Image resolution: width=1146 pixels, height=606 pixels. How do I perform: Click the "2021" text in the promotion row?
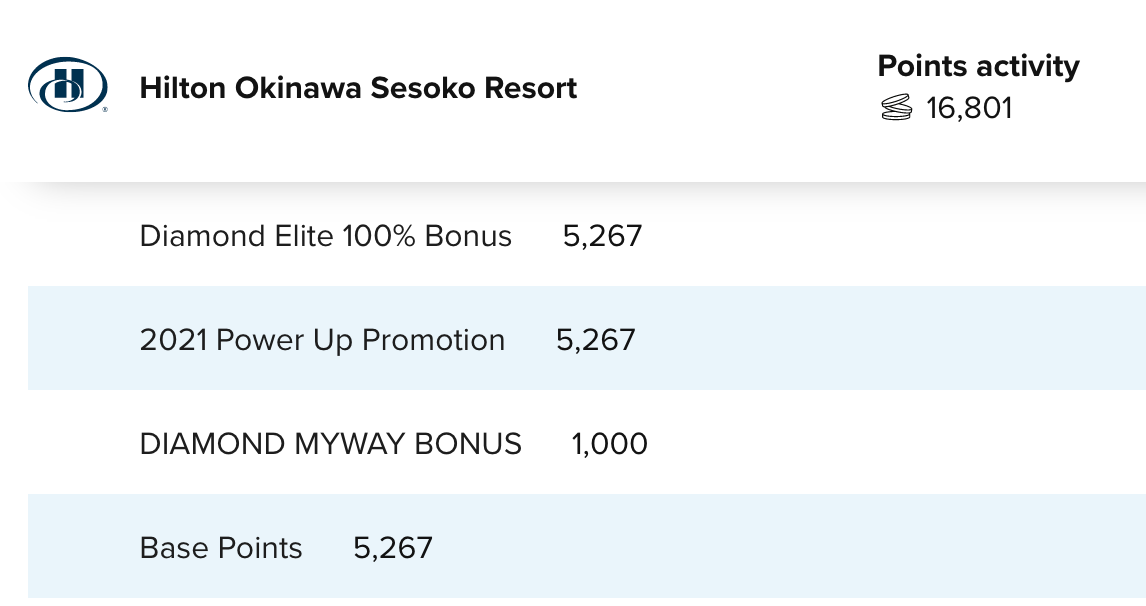click(174, 340)
